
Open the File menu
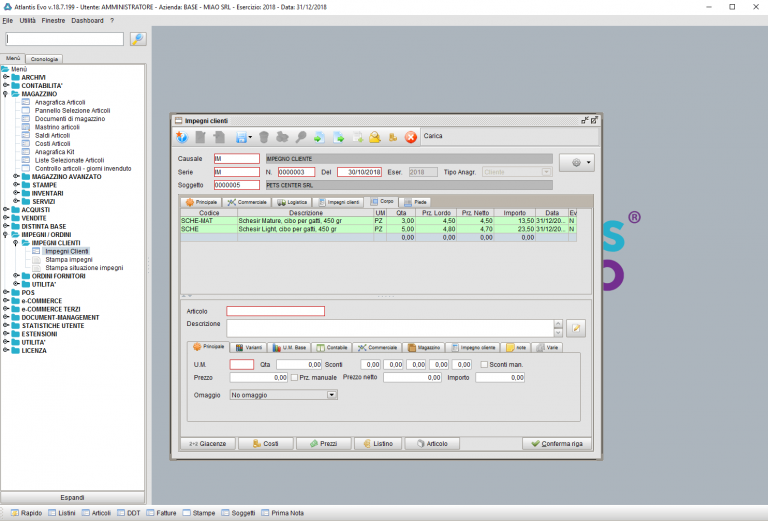(8, 21)
